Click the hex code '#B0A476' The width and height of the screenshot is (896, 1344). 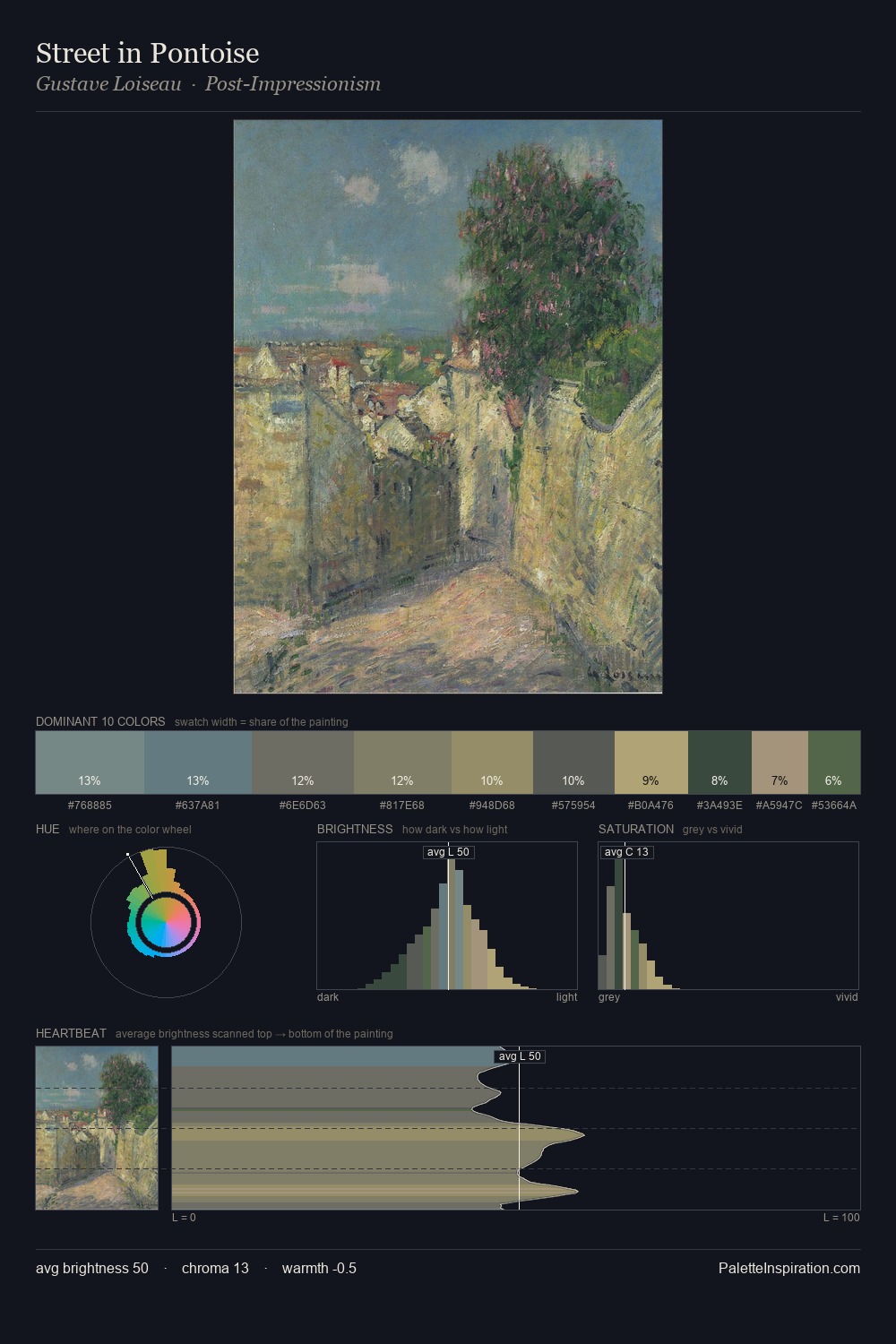650,806
